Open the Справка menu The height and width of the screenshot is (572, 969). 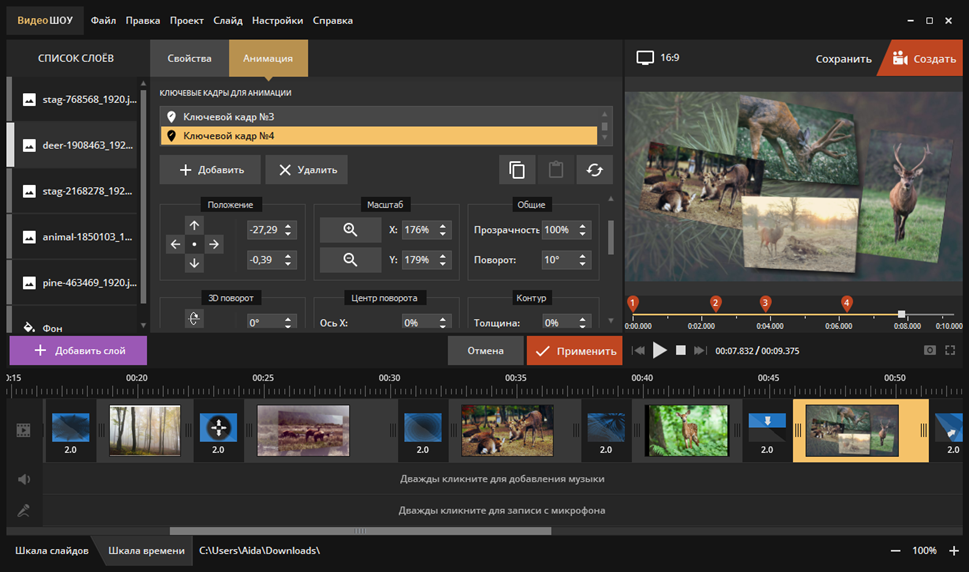click(332, 20)
